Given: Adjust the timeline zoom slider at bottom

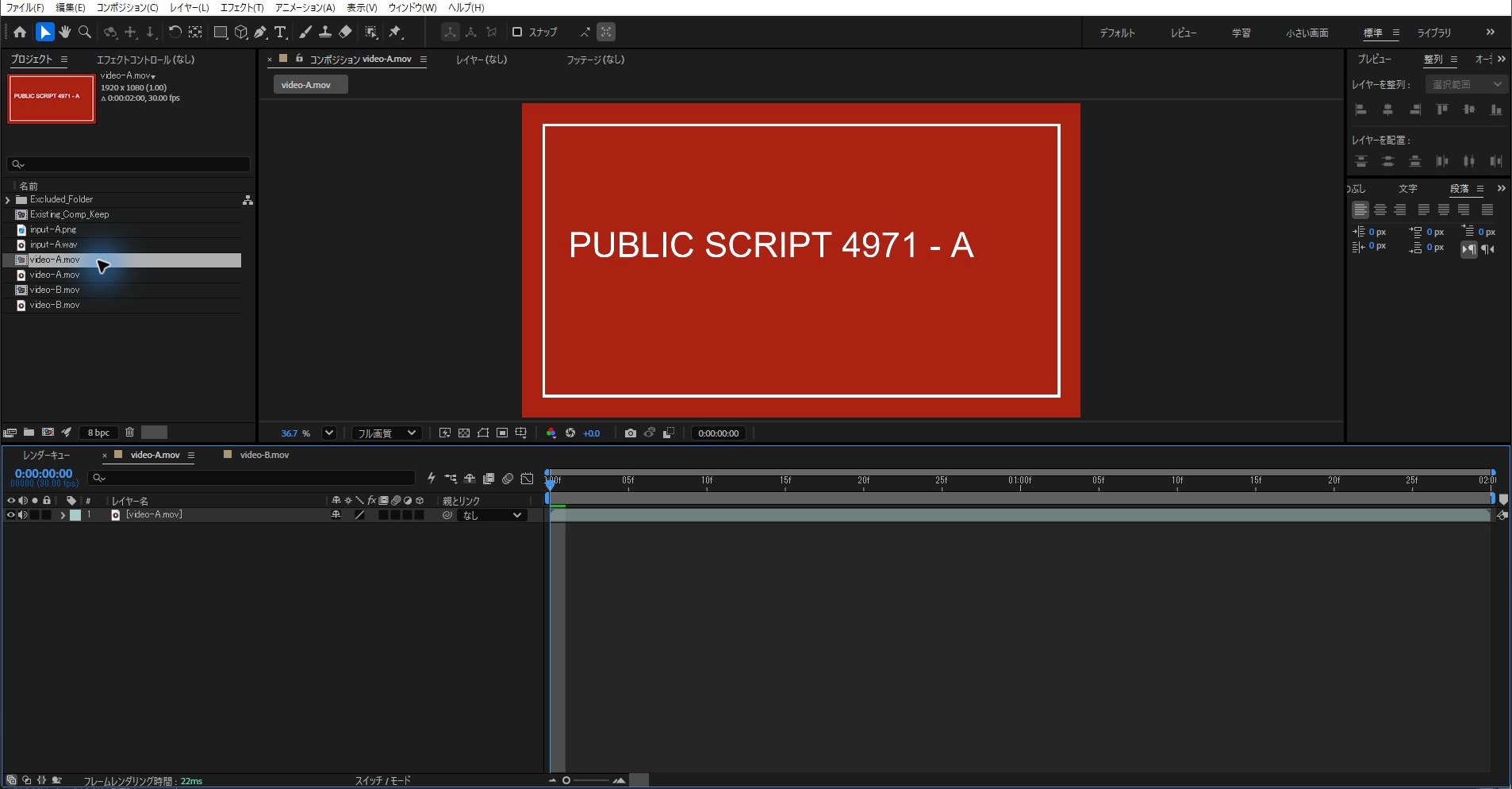Looking at the screenshot, I should (587, 780).
